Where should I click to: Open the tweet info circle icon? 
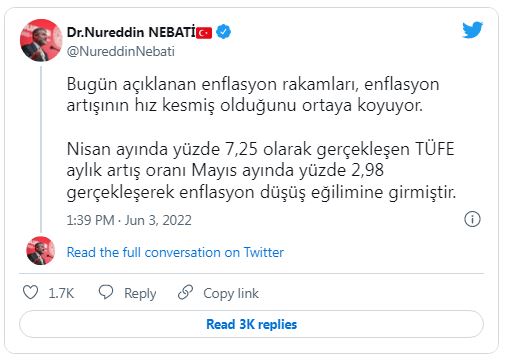coord(472,219)
